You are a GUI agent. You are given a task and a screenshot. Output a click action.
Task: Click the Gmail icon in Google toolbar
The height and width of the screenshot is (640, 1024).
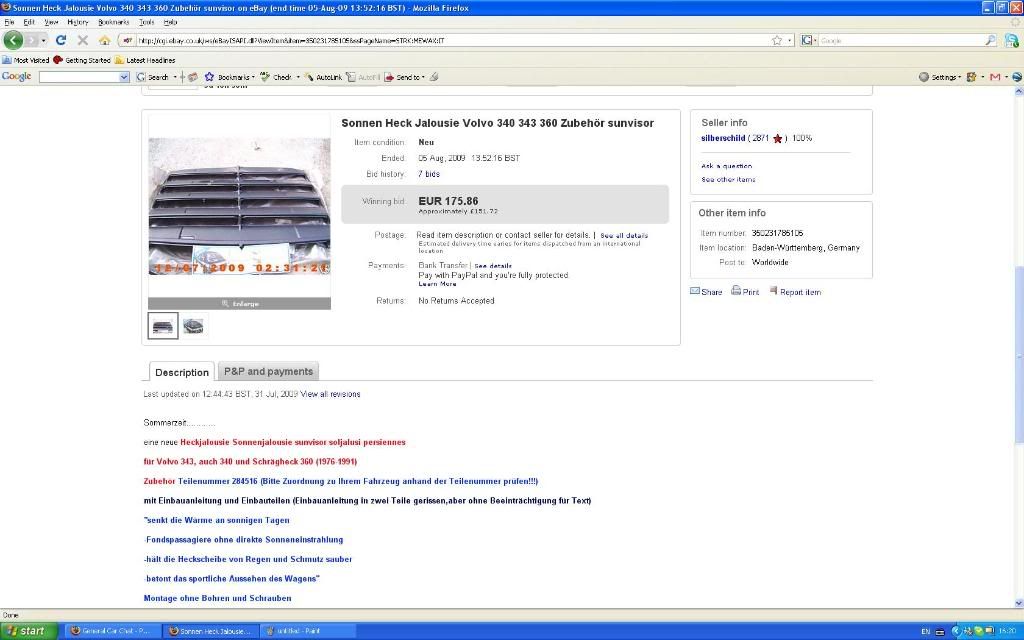[994, 77]
